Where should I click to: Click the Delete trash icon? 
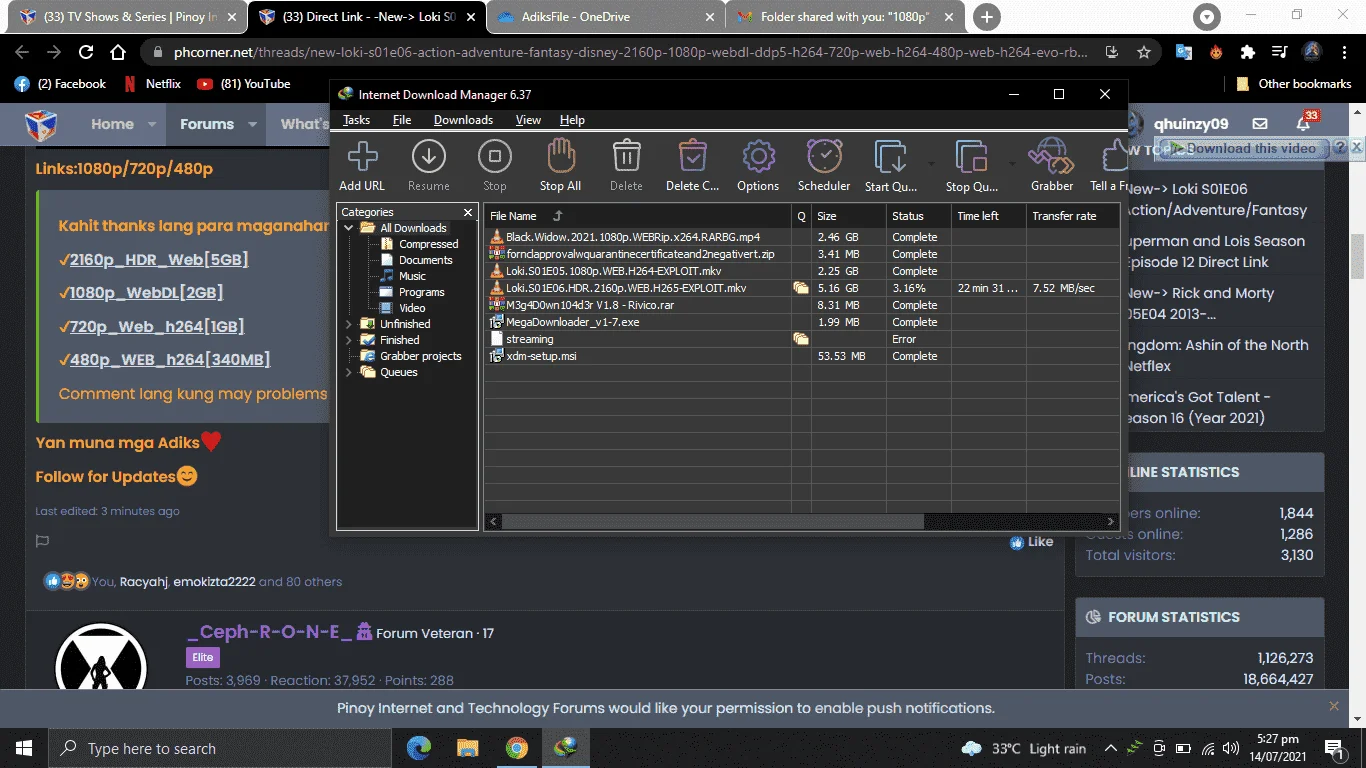pos(626,157)
